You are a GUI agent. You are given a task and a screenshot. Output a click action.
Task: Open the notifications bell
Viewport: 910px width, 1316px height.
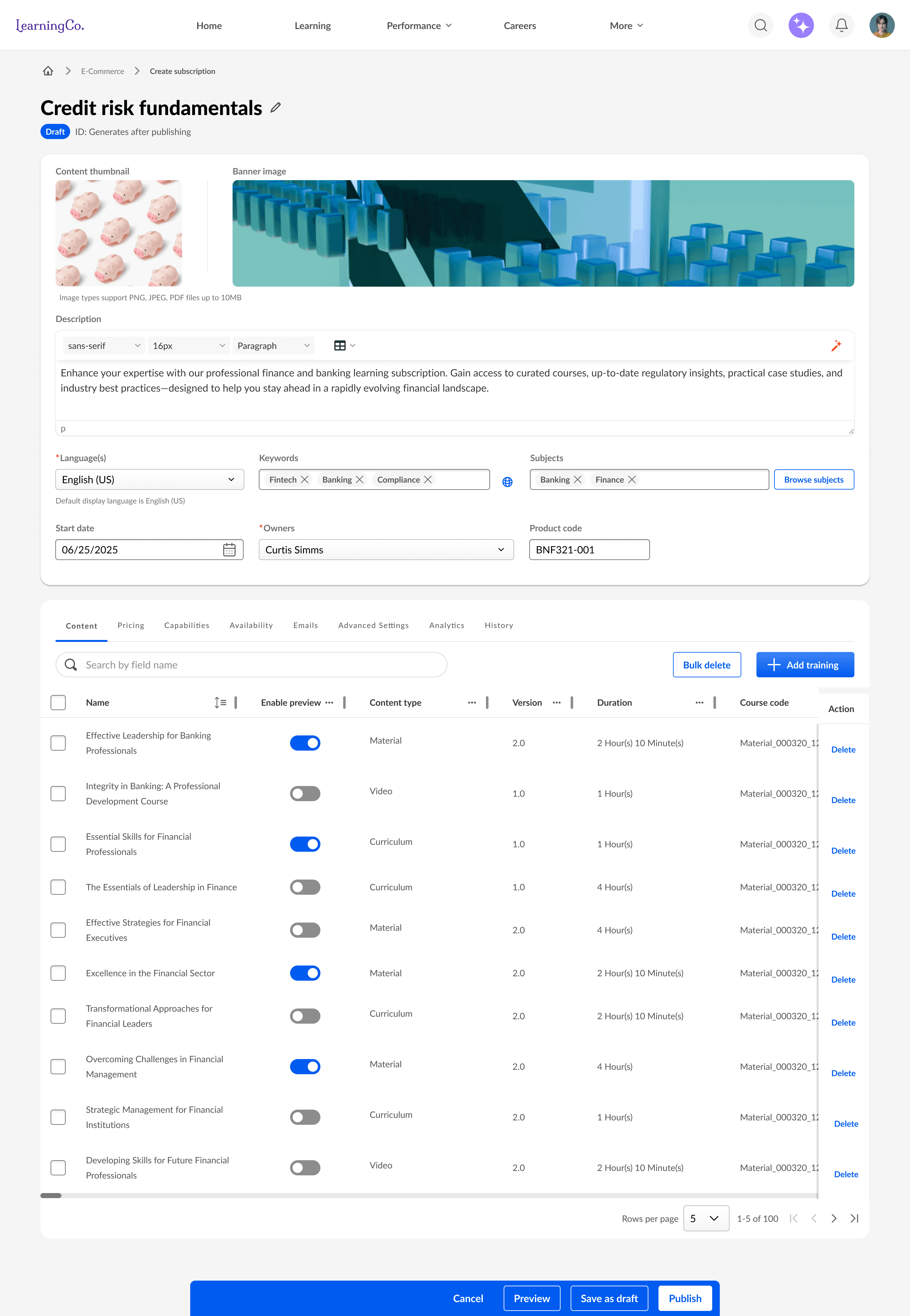tap(841, 26)
